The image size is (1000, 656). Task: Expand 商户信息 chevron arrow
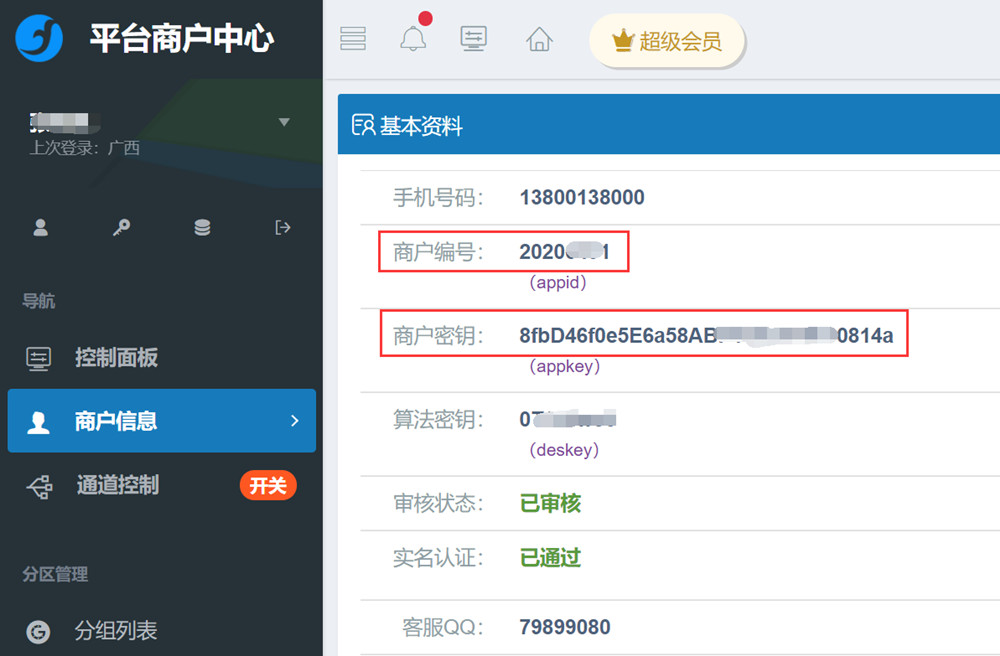pyautogui.click(x=294, y=421)
